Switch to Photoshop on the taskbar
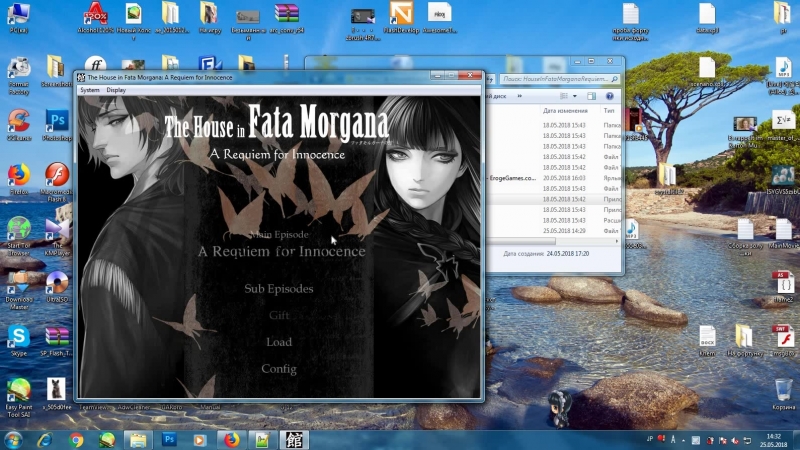The image size is (800, 450). tap(169, 440)
